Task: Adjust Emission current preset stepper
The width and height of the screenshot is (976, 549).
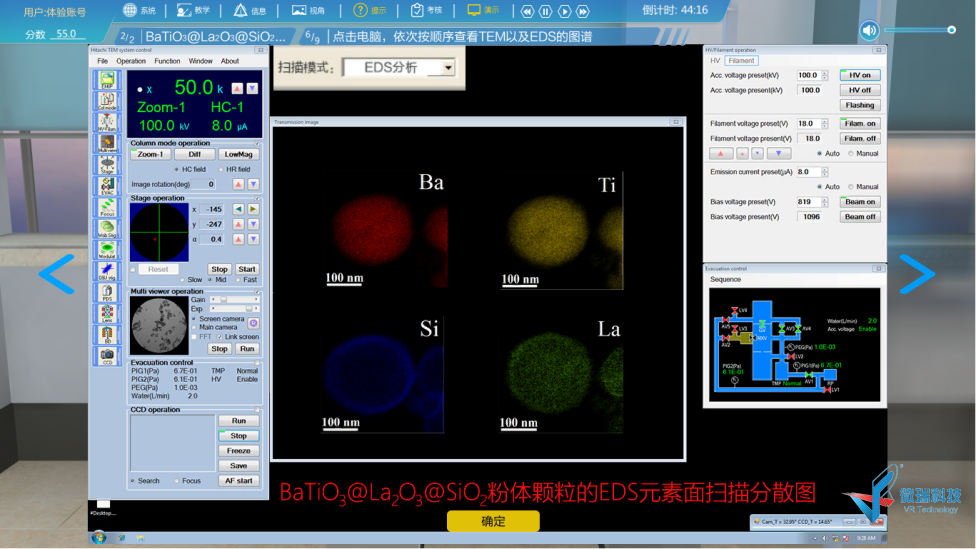Action: click(x=825, y=172)
